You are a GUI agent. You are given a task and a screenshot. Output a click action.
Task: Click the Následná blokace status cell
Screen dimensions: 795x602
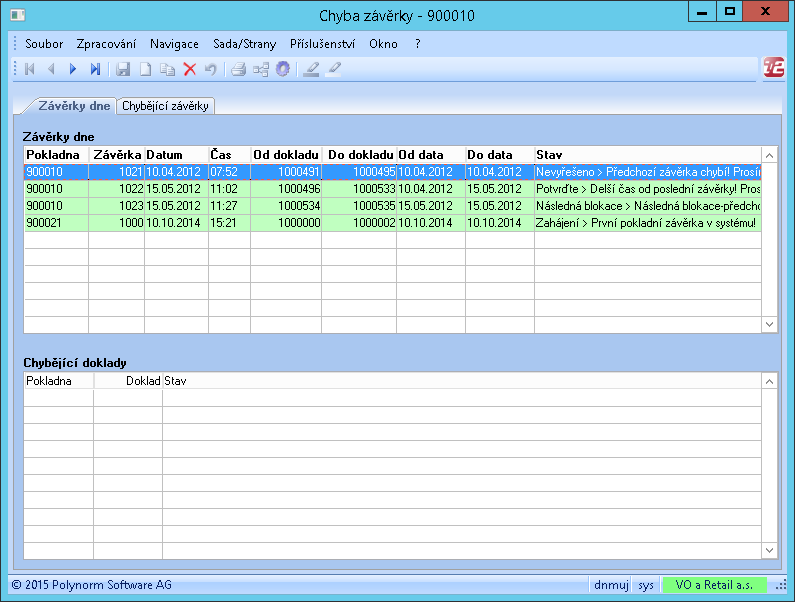tap(648, 206)
